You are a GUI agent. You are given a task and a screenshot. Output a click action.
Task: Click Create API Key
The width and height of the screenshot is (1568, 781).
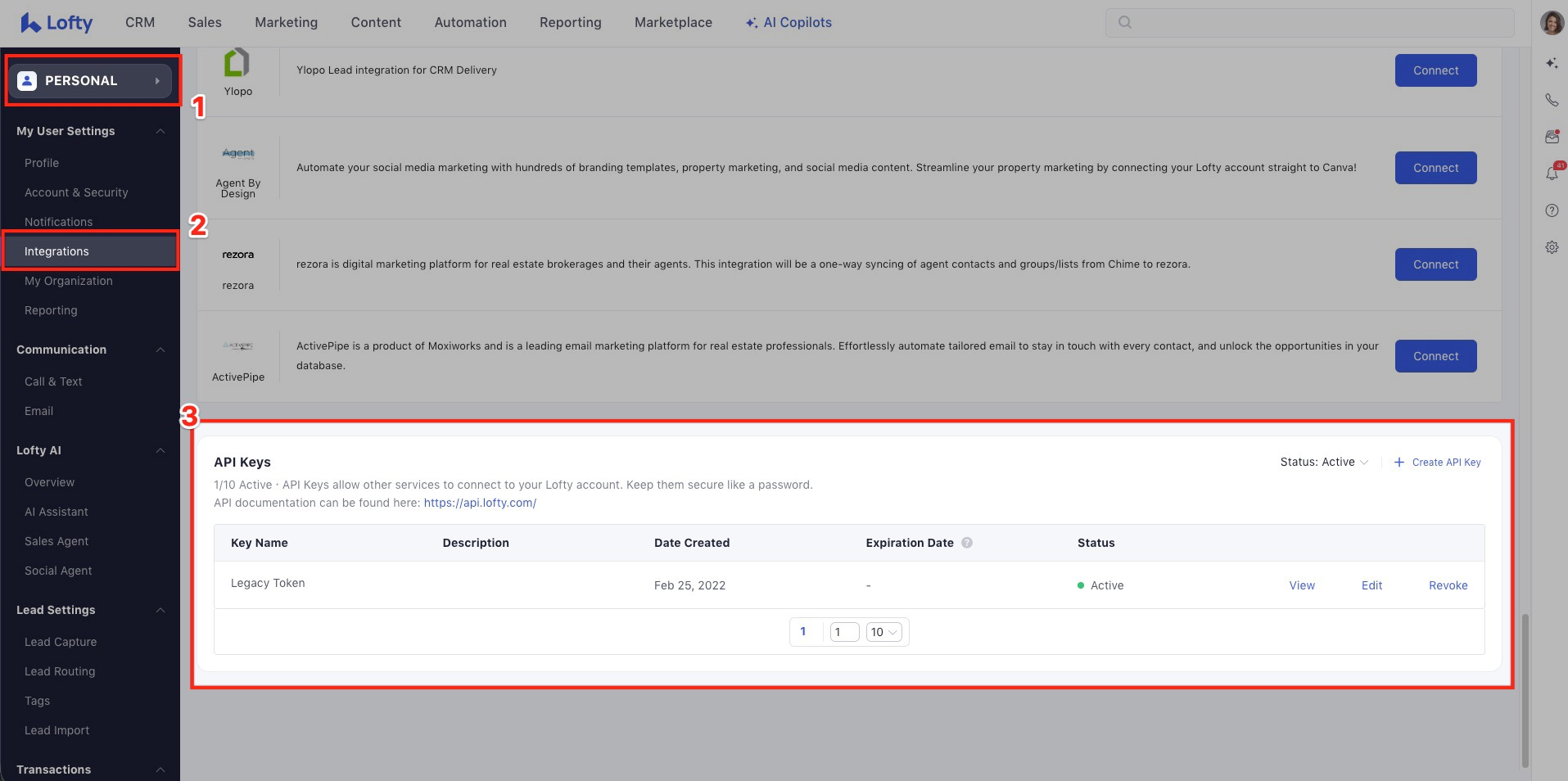click(1438, 463)
